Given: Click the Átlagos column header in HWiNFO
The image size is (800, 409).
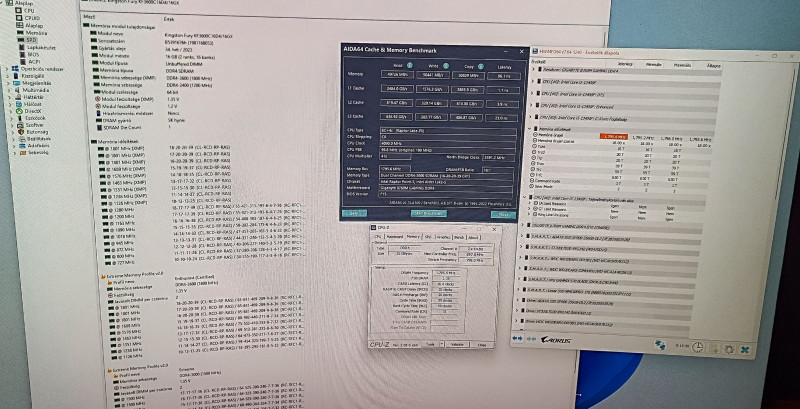Looking at the screenshot, I should (x=714, y=66).
